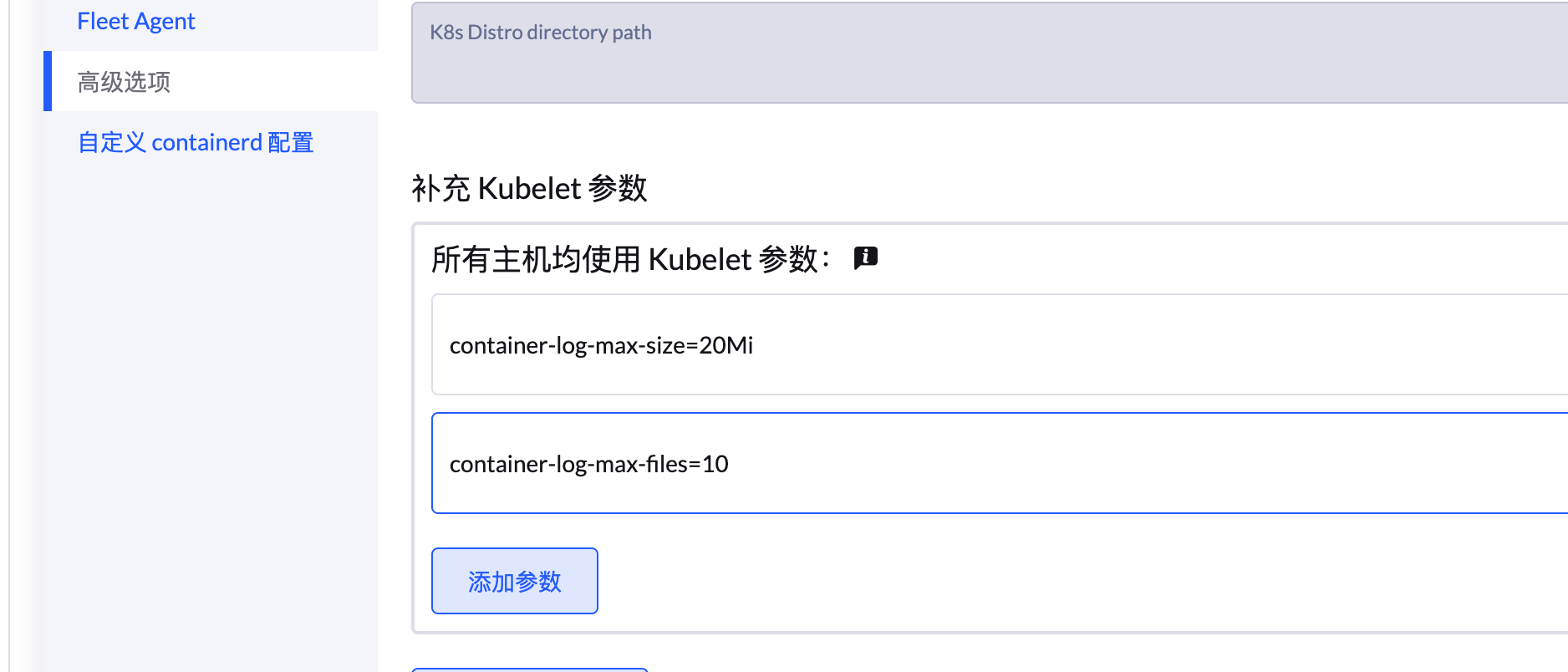Select the 高级选项 sidebar item
Screen dimensions: 1568x672
point(124,82)
